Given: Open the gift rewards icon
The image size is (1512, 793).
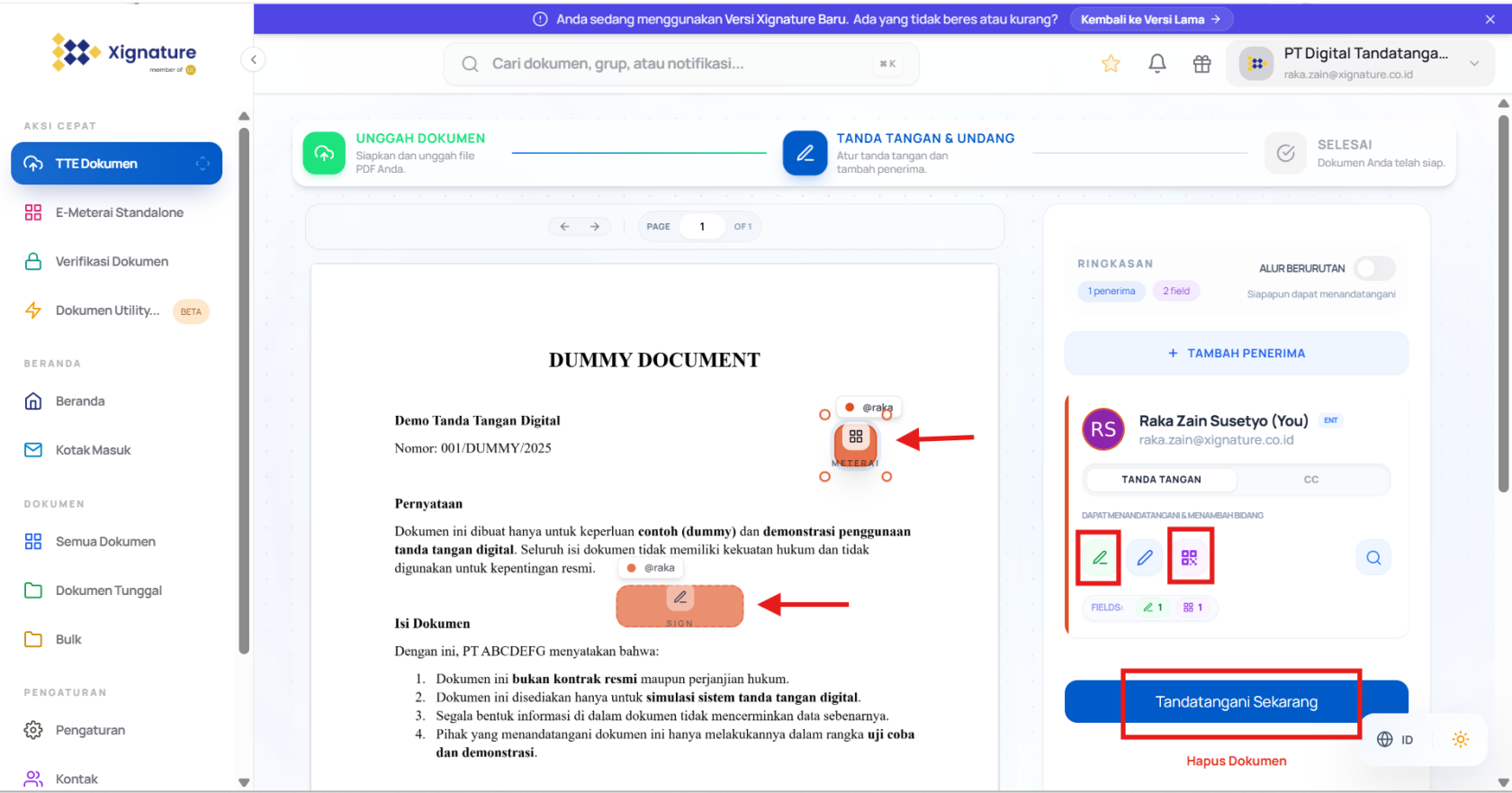Looking at the screenshot, I should coord(1202,64).
